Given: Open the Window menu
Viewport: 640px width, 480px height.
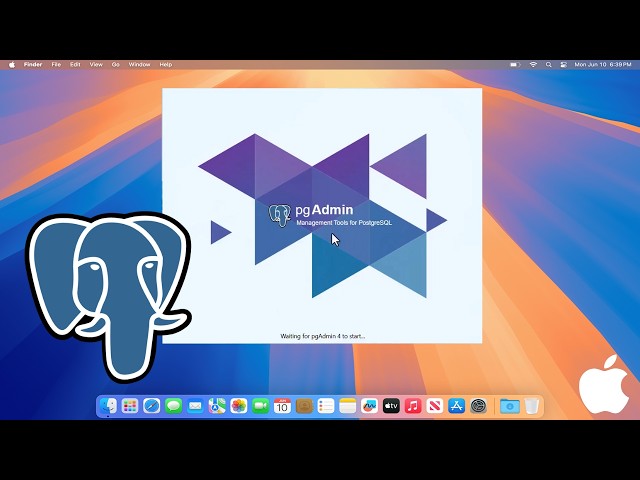Looking at the screenshot, I should 140,64.
